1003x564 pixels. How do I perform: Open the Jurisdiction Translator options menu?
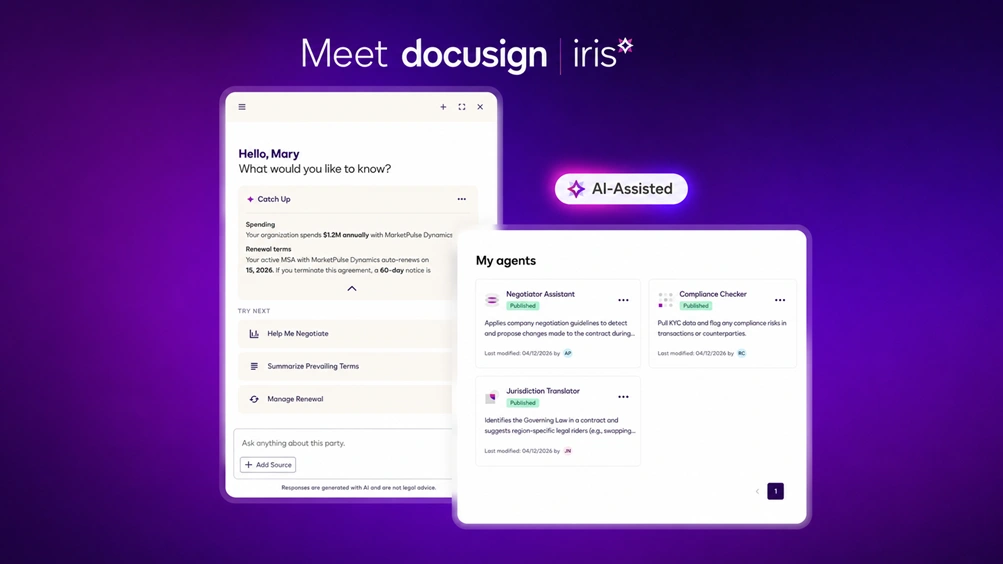623,397
